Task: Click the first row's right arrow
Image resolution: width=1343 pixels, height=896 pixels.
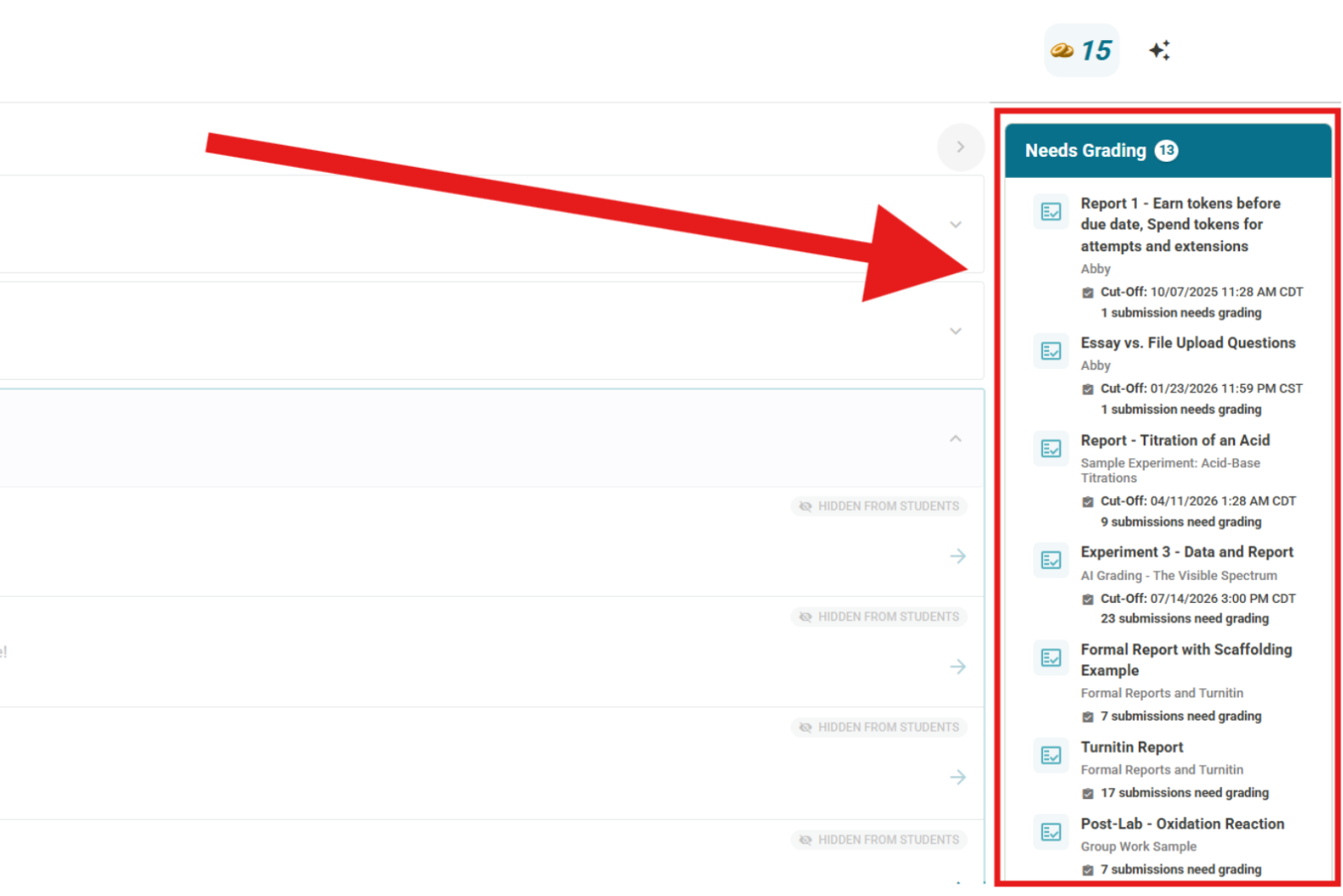Action: (x=958, y=556)
